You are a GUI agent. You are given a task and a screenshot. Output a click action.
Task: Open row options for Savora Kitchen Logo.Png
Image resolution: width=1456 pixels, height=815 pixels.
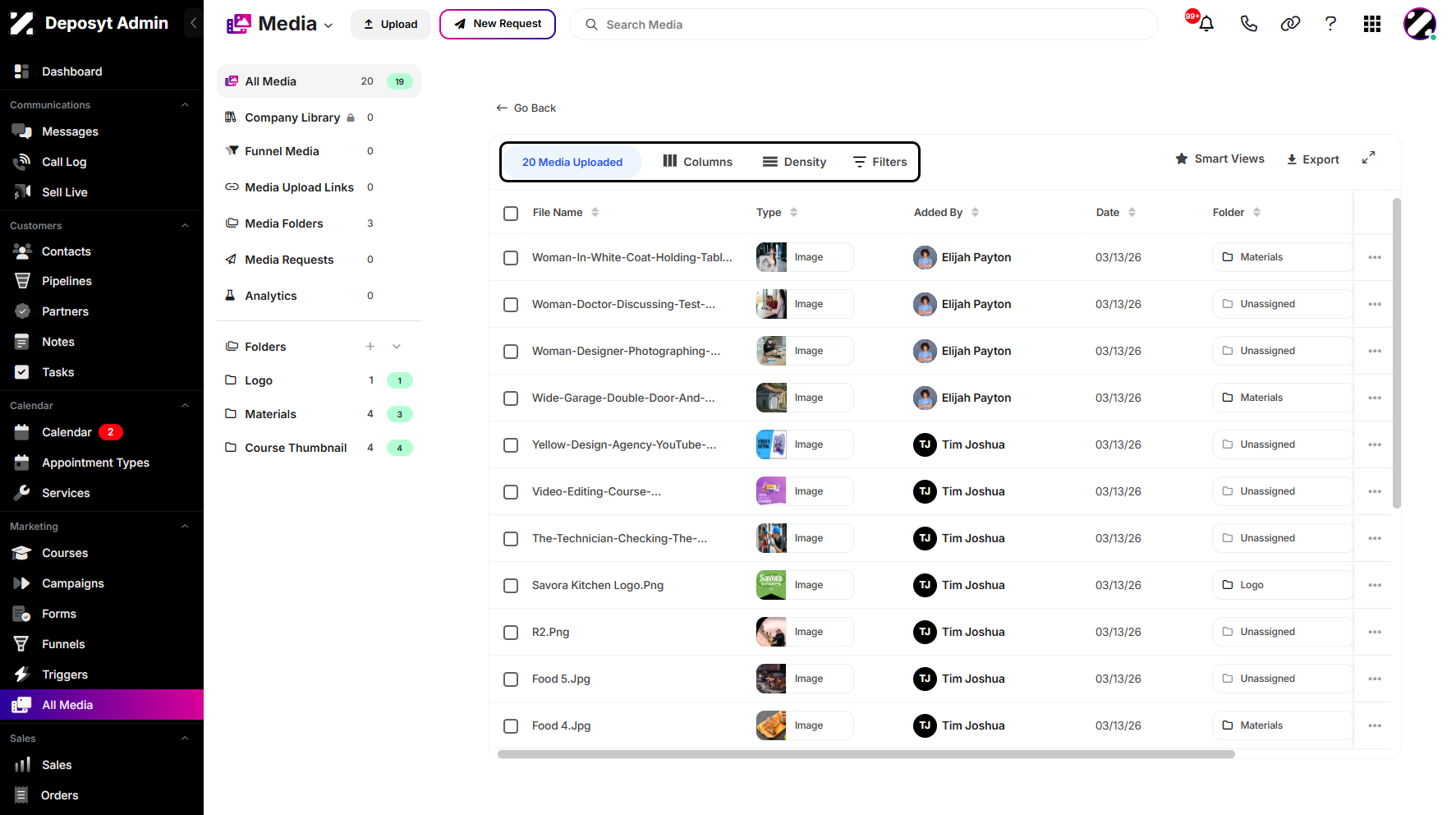[1375, 585]
